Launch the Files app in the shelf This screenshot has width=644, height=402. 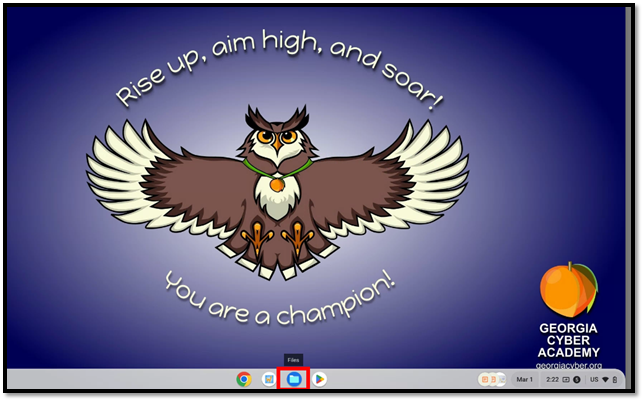coord(293,379)
